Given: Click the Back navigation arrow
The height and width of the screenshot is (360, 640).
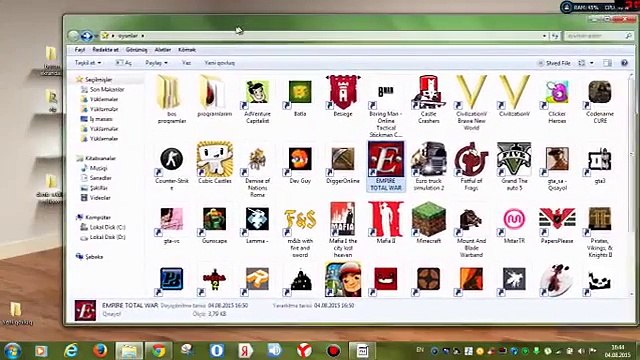Looking at the screenshot, I should coord(74,36).
